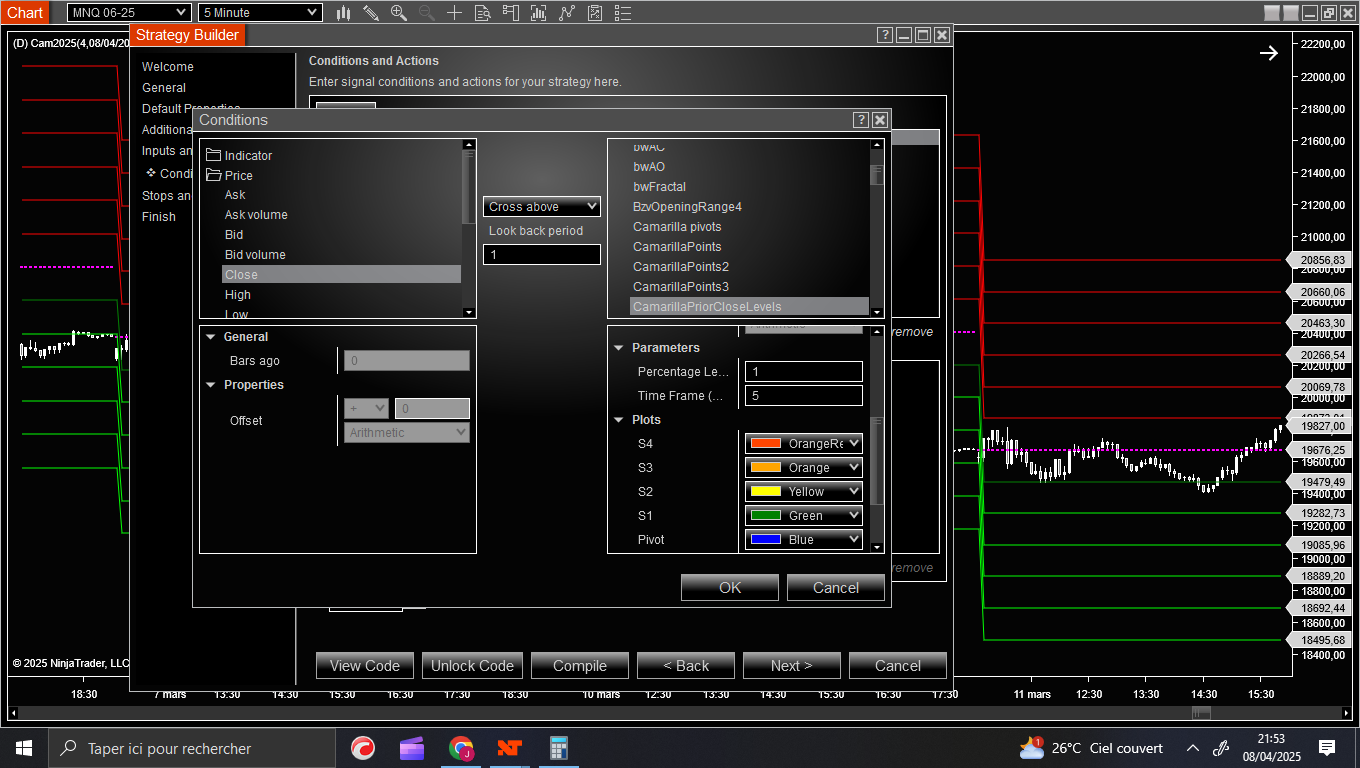Click the Compile button
This screenshot has height=768, width=1360.
click(580, 666)
